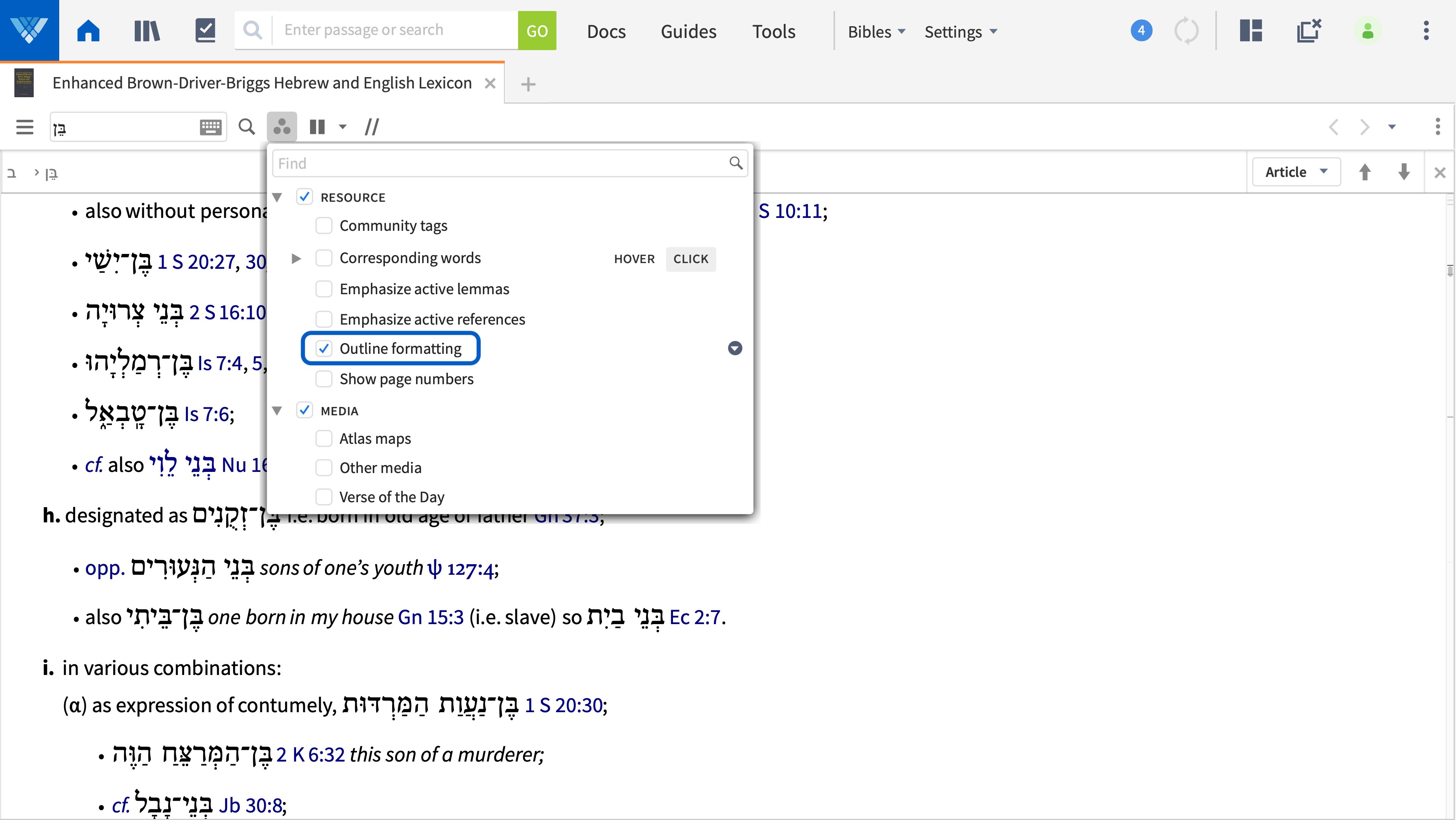Collapse the RESOURCE section triangle
Viewport: 1456px width, 820px height.
(277, 197)
